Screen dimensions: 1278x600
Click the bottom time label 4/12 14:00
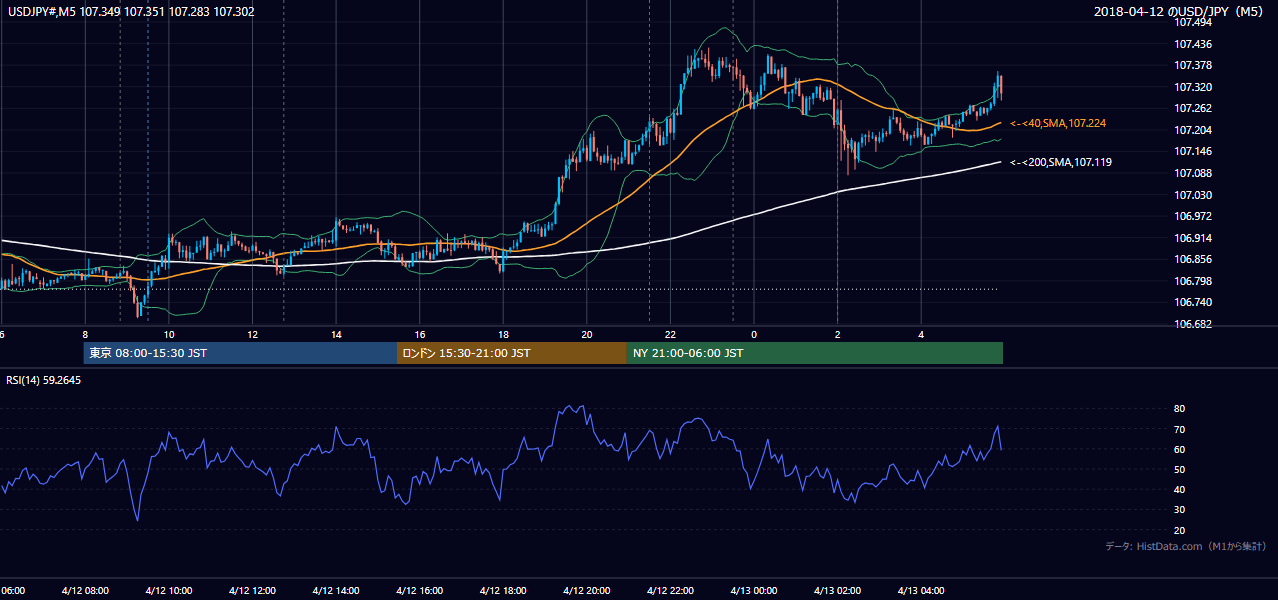click(336, 590)
